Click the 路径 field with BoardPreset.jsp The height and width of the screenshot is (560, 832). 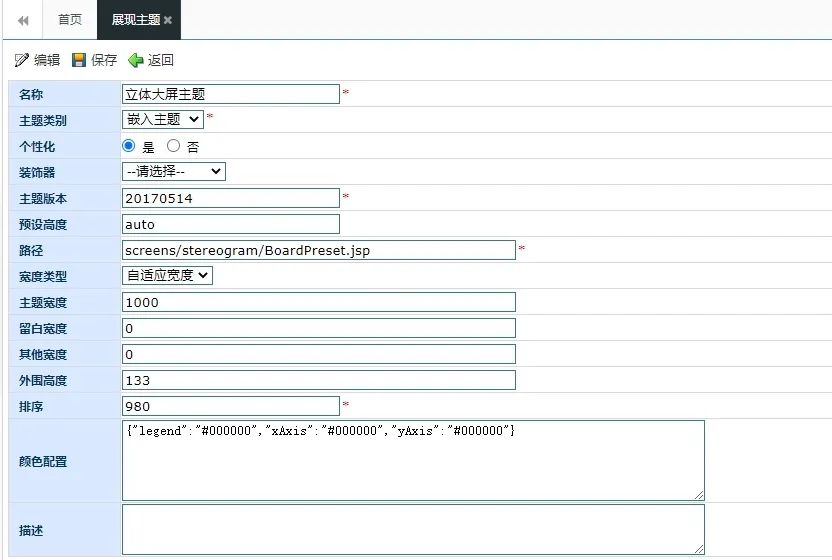point(319,250)
